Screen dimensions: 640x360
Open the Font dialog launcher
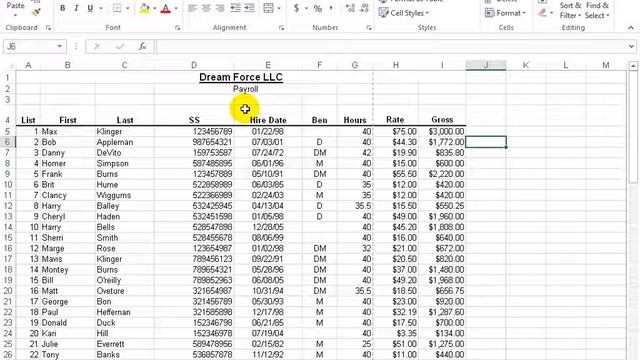pos(178,28)
